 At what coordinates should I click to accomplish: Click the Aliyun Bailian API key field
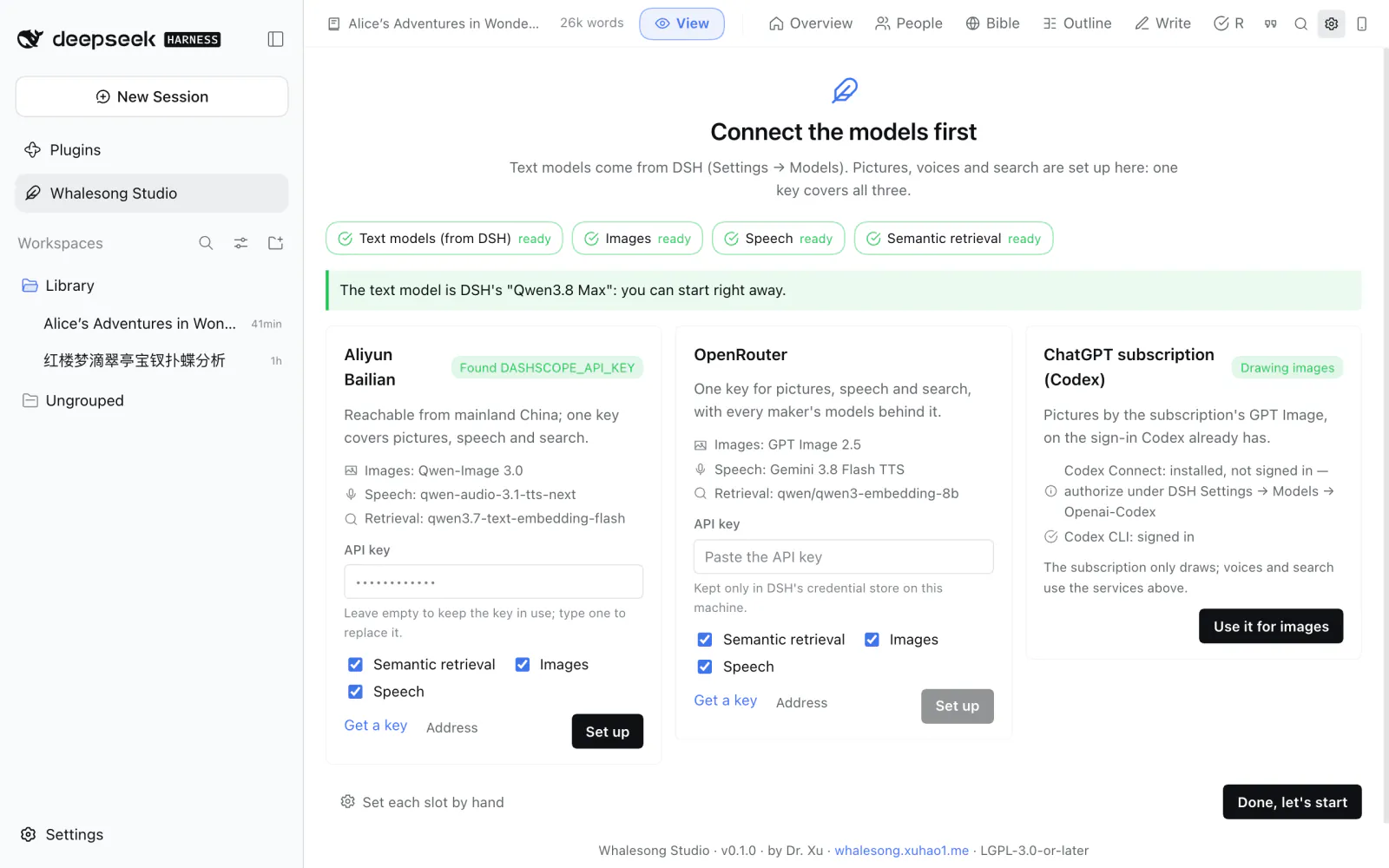pyautogui.click(x=493, y=582)
